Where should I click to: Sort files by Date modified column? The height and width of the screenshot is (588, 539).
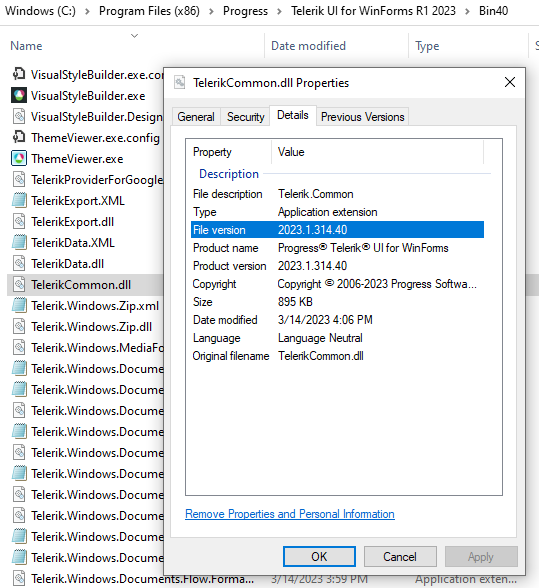point(308,46)
